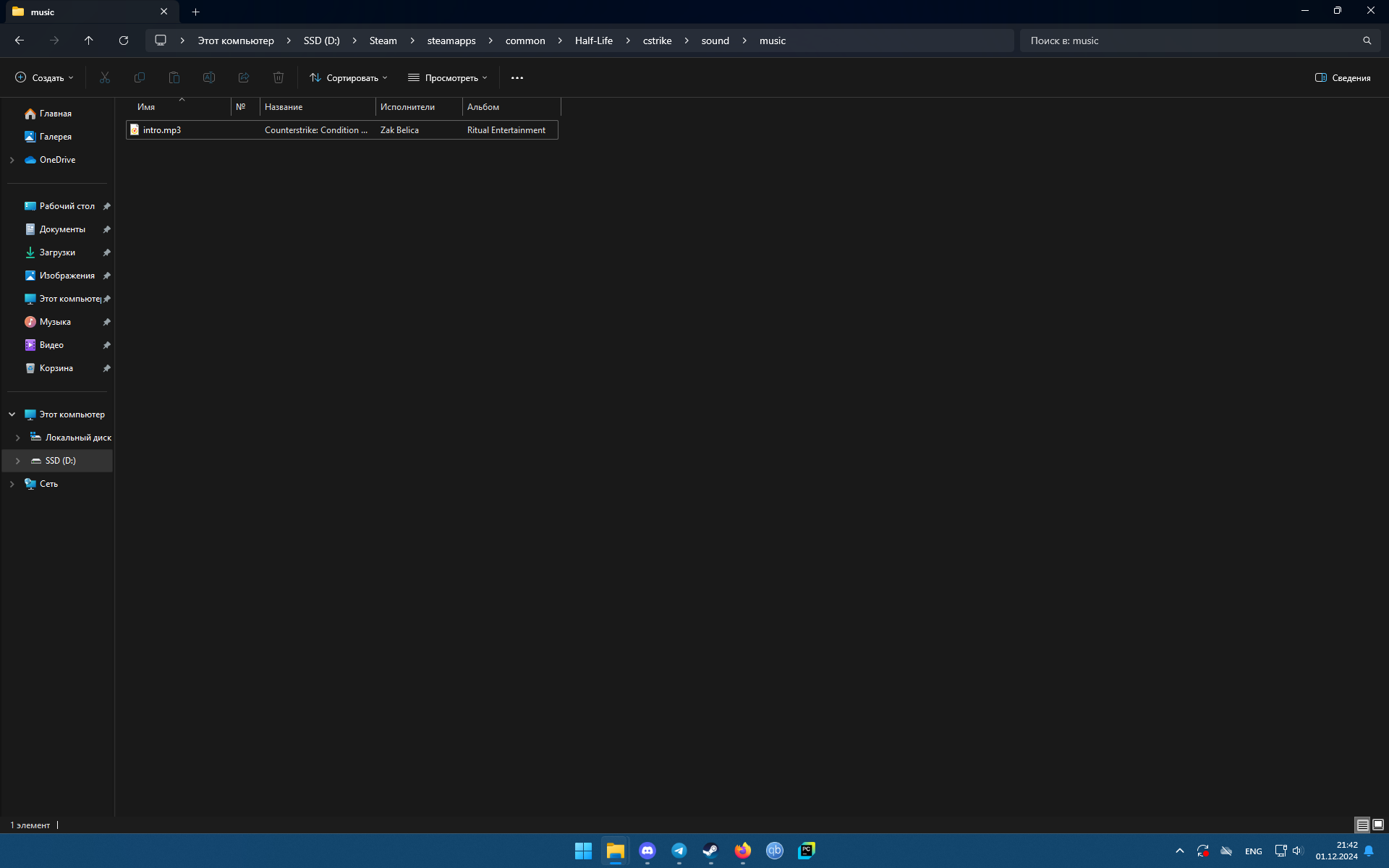Screen dimensions: 1389x868
Task: Click the Back navigation arrow
Action: click(20, 41)
